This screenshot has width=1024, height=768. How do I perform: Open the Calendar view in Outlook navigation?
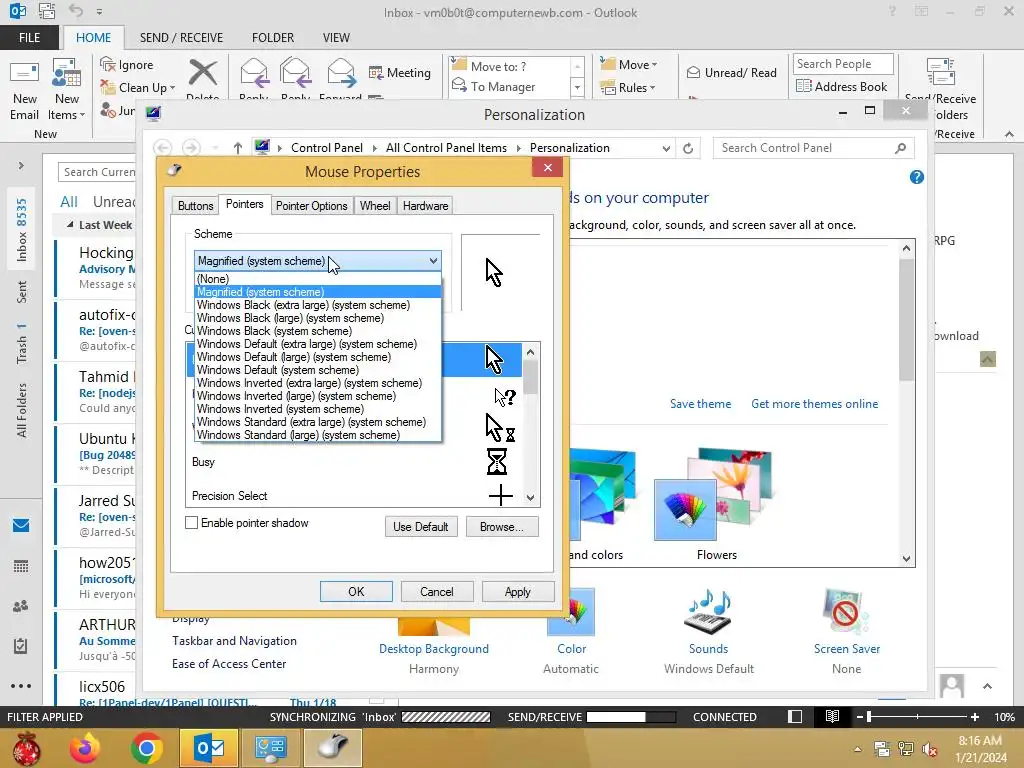[x=21, y=566]
